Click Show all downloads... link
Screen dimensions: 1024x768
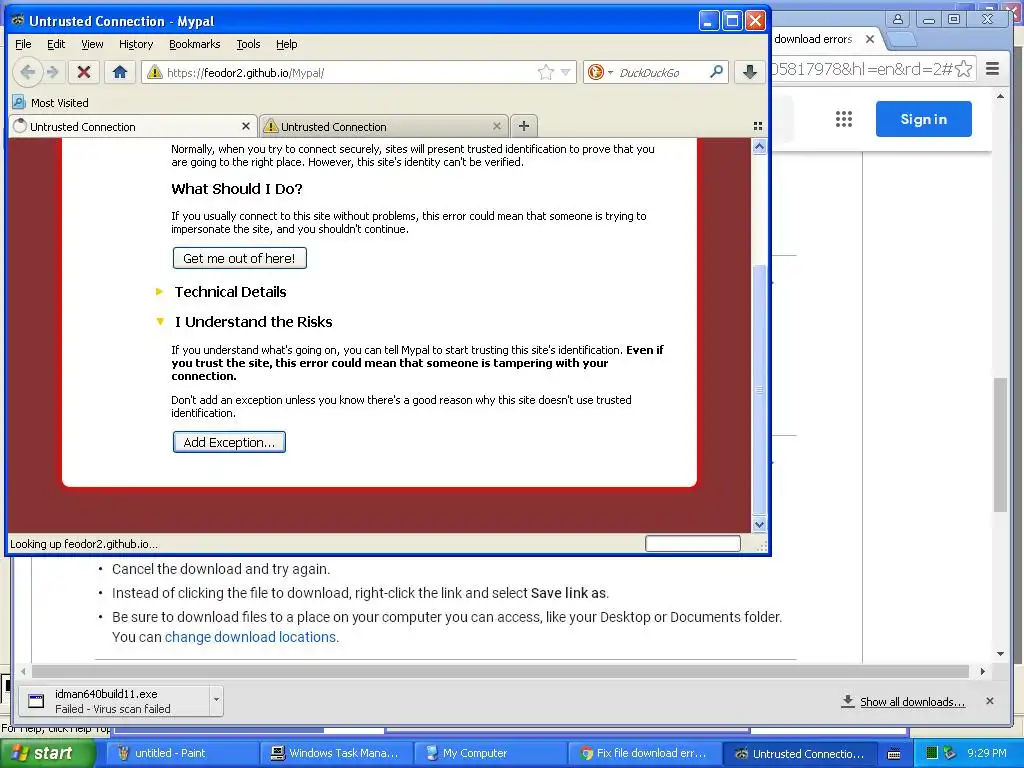click(x=912, y=701)
